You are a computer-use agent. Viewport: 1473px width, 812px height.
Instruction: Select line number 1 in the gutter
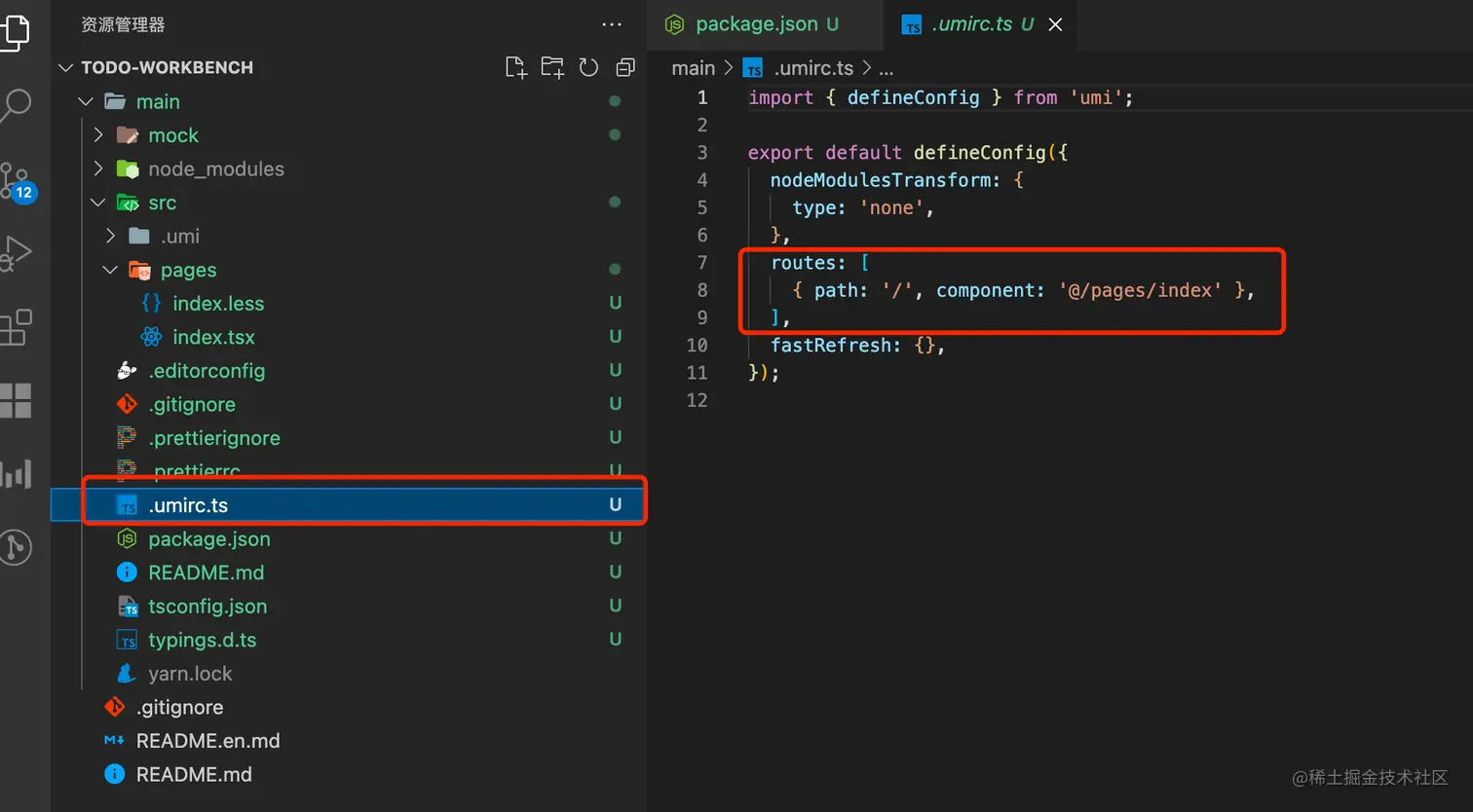coord(701,97)
